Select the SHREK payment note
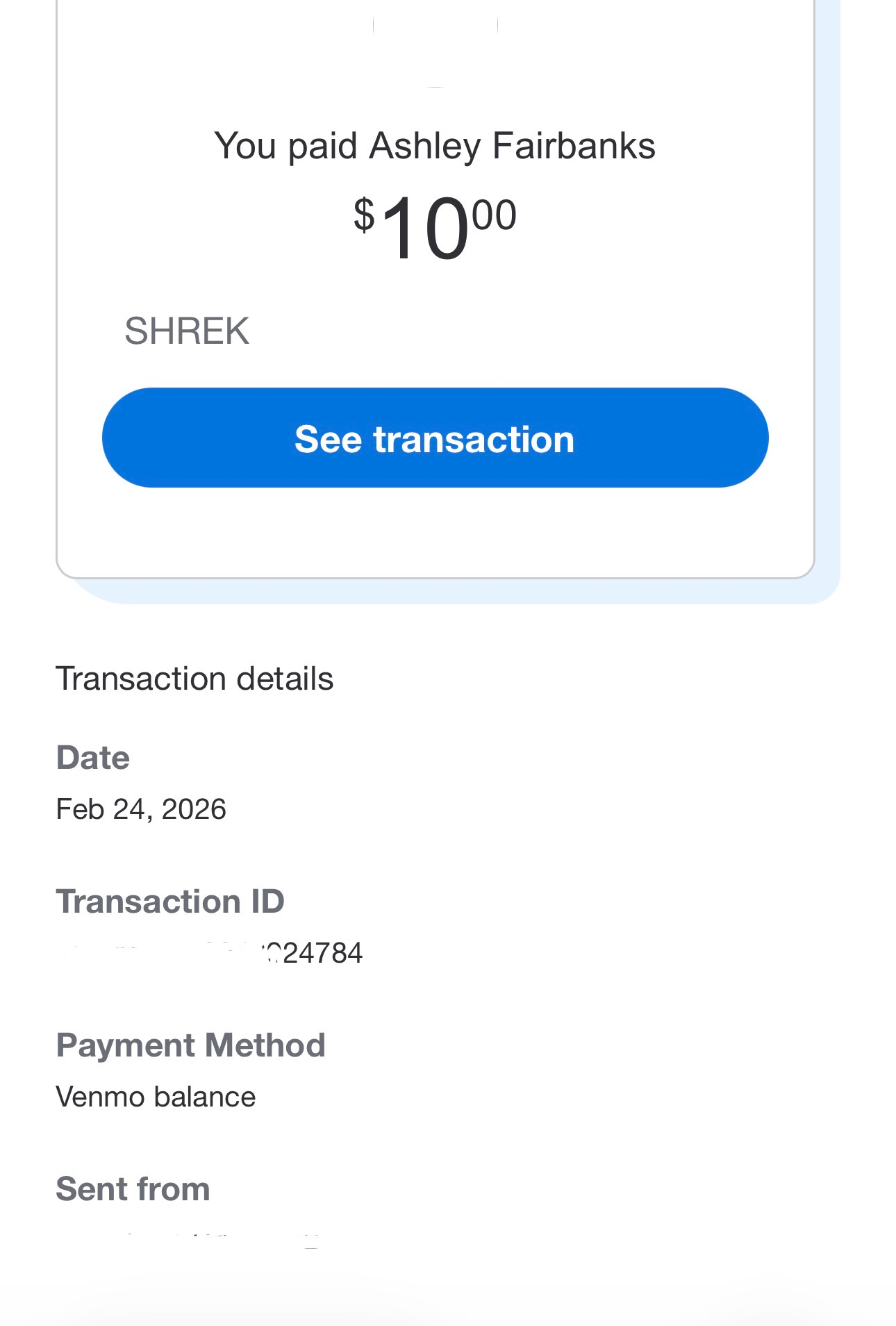Viewport: 896px width, 1326px height. pyautogui.click(x=186, y=331)
